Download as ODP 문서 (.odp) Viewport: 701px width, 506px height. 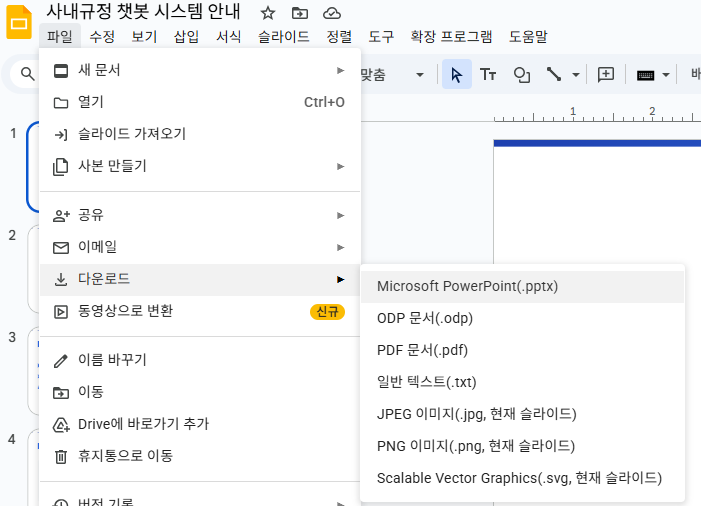pos(522,319)
